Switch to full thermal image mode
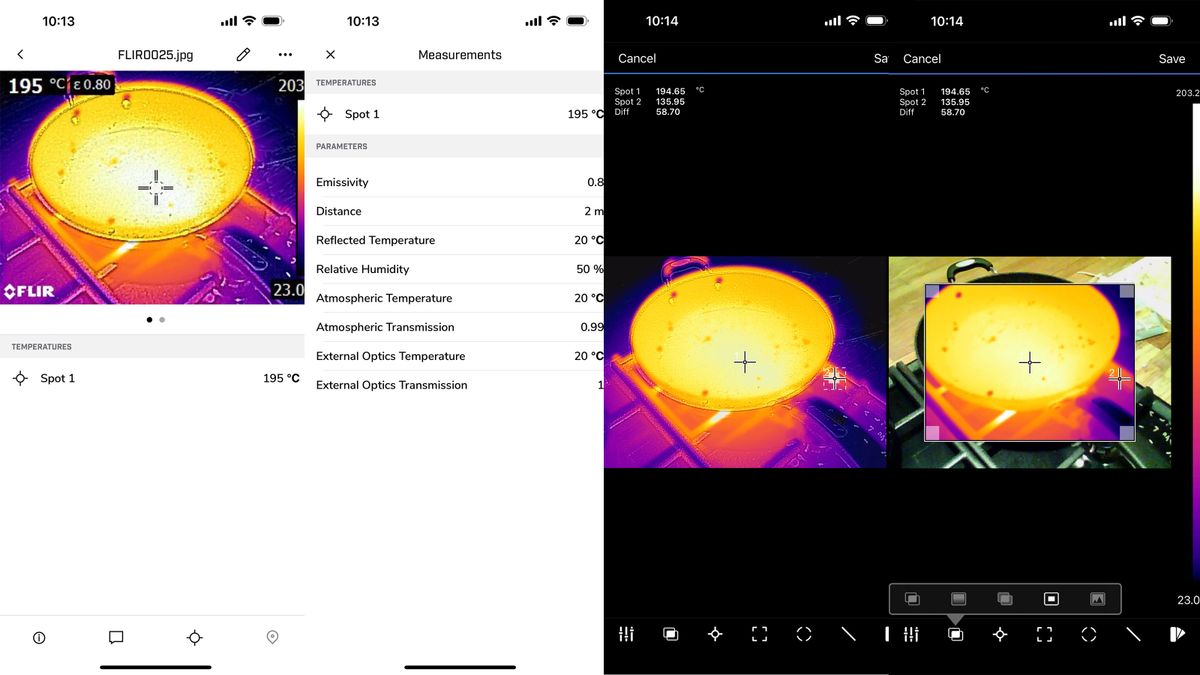This screenshot has height=675, width=1200. [x=957, y=598]
